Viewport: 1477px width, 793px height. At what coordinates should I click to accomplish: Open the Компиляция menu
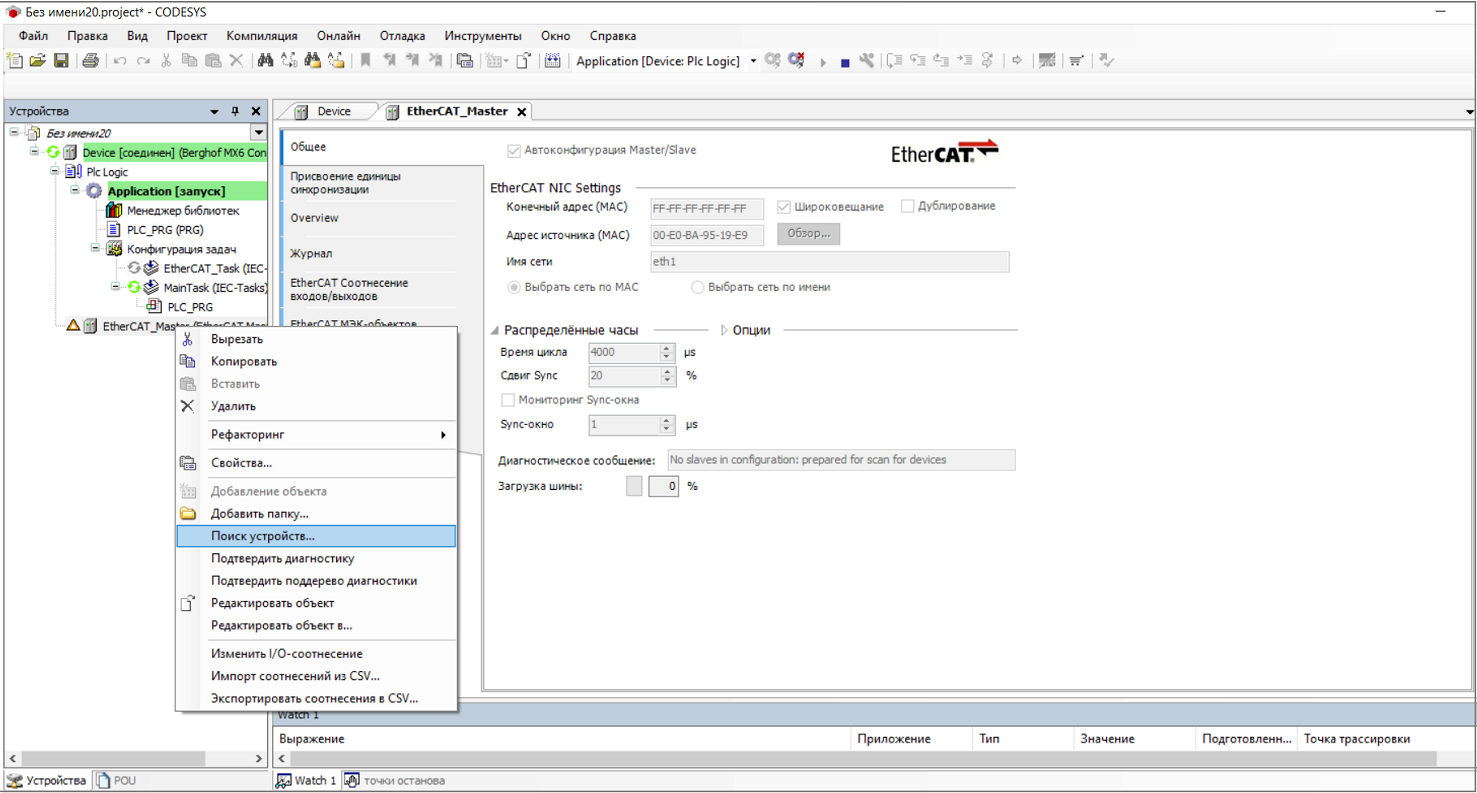(x=262, y=36)
